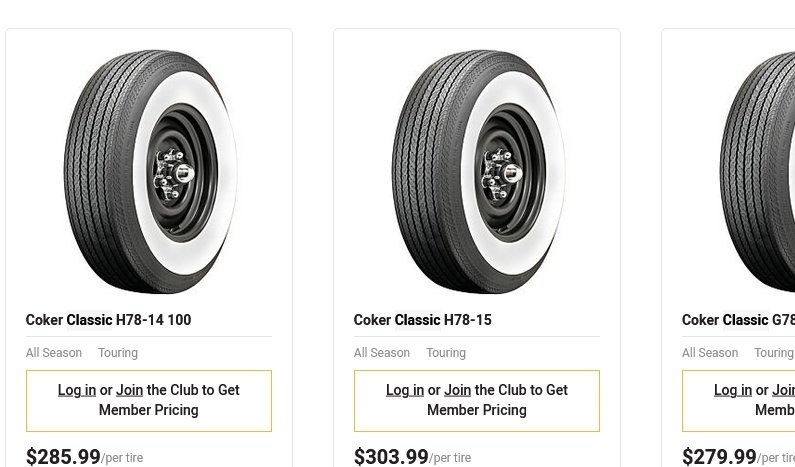Open the Coker Classic H78-14 100 product title
795x467 pixels.
[x=108, y=320]
